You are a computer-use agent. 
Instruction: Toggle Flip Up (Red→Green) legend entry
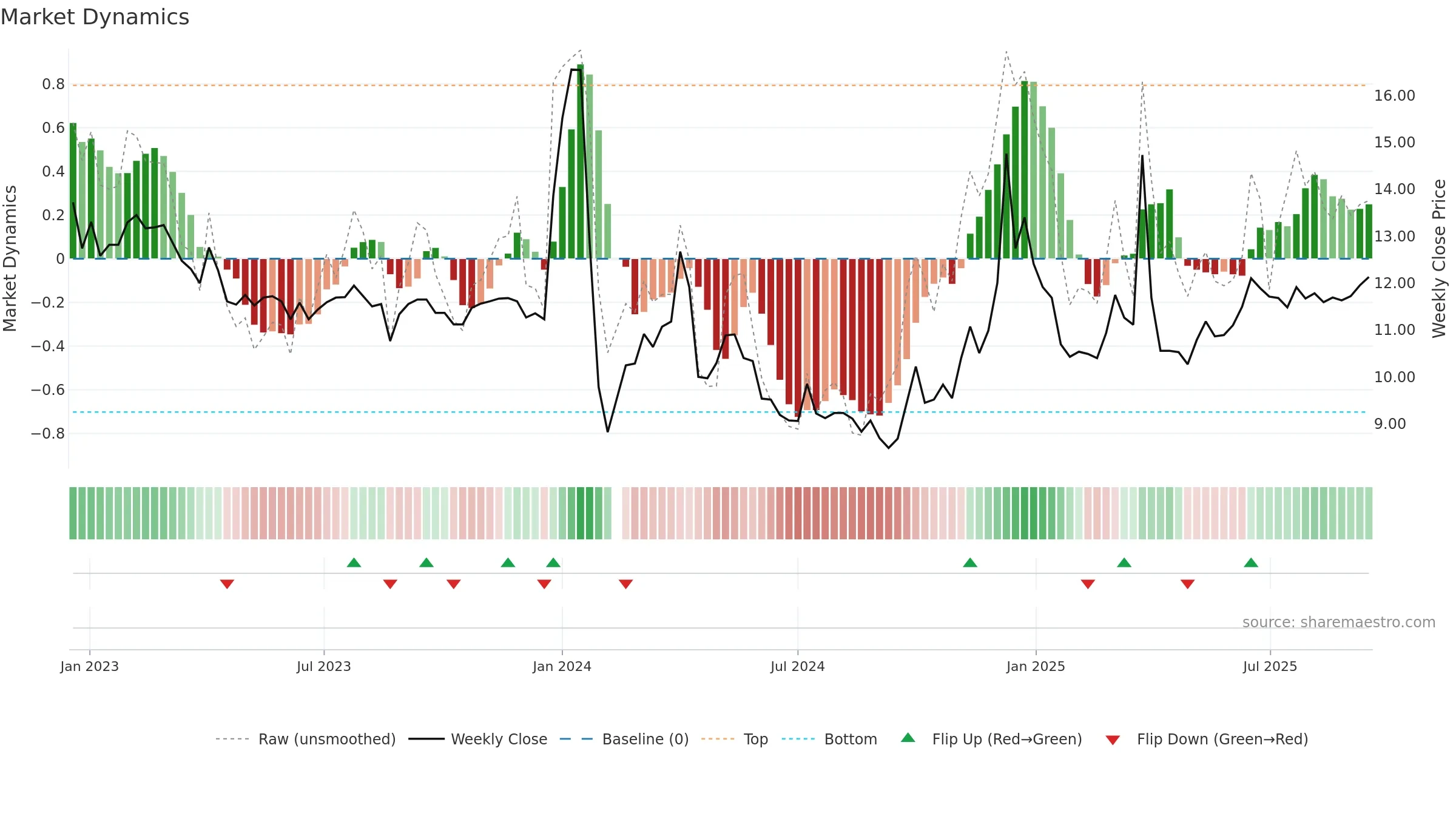click(x=991, y=739)
